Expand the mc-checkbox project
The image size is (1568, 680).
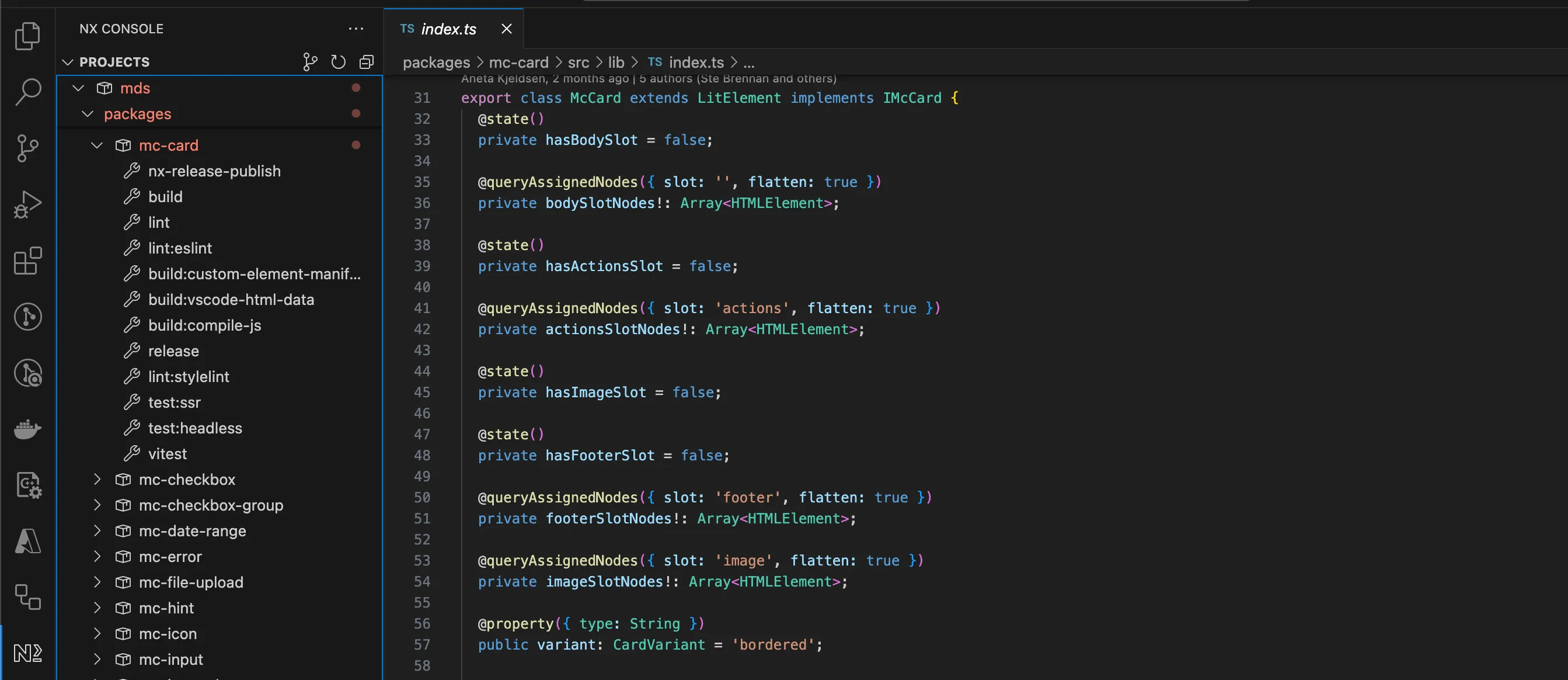pyautogui.click(x=97, y=480)
